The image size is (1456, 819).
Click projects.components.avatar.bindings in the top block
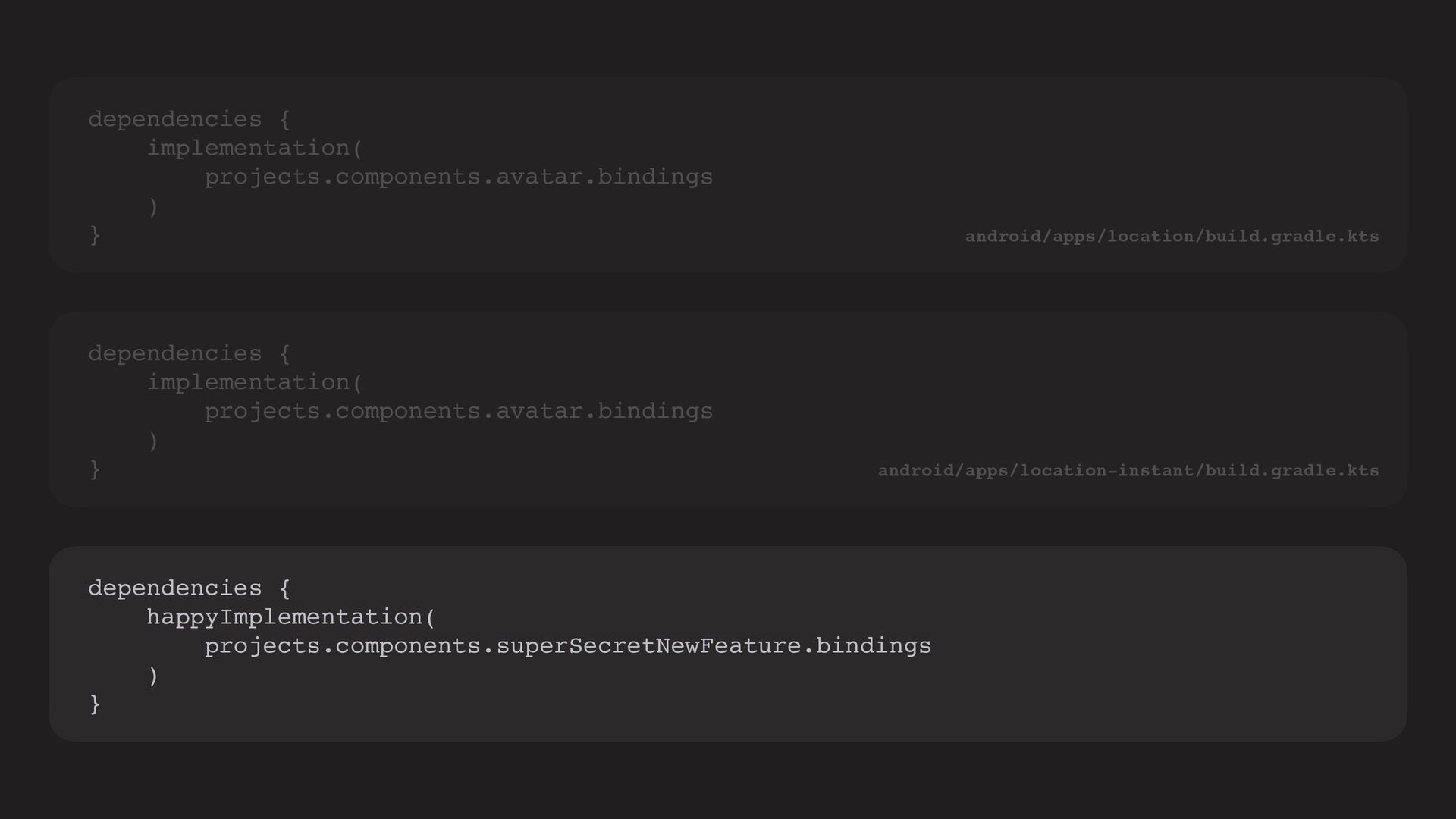pyautogui.click(x=458, y=177)
